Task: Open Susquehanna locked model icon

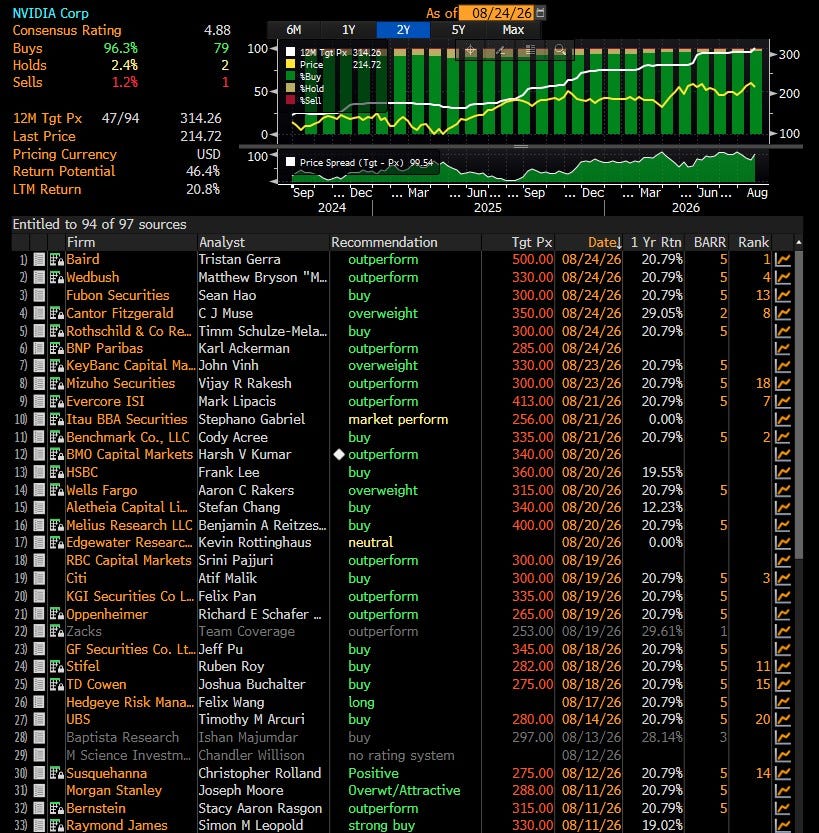Action: (56, 773)
